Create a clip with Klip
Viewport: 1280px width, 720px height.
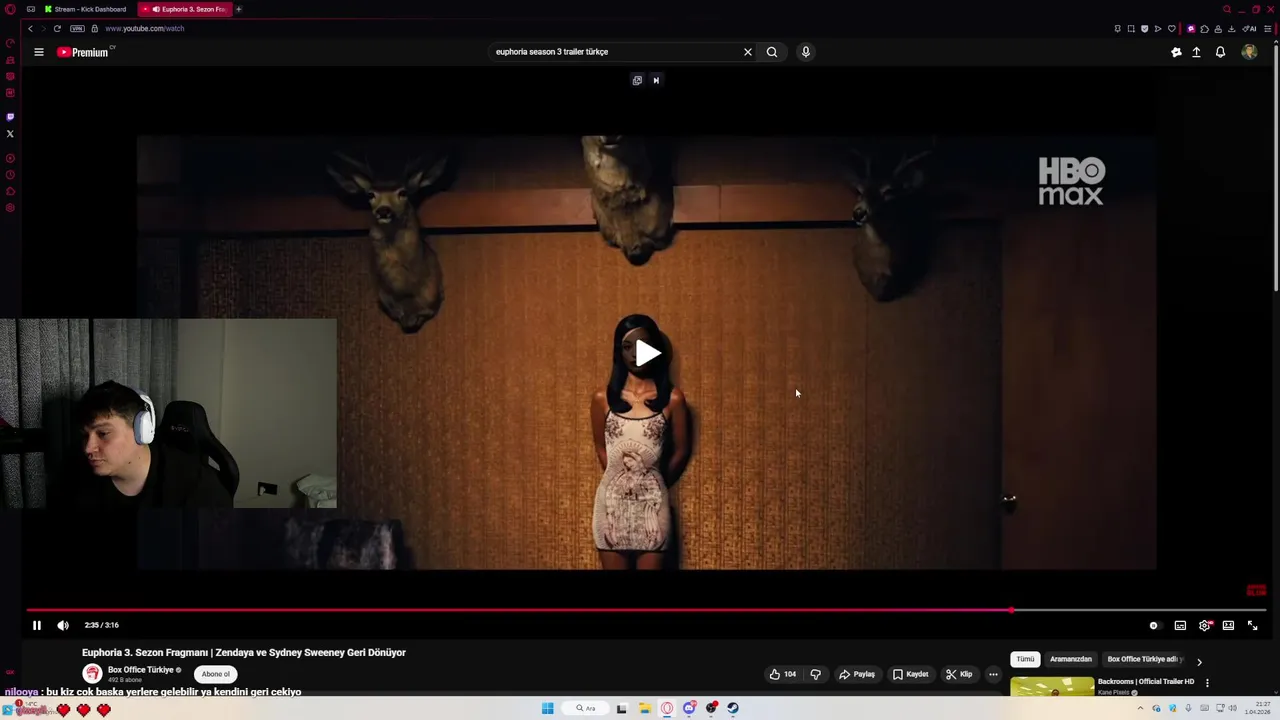[x=959, y=674]
